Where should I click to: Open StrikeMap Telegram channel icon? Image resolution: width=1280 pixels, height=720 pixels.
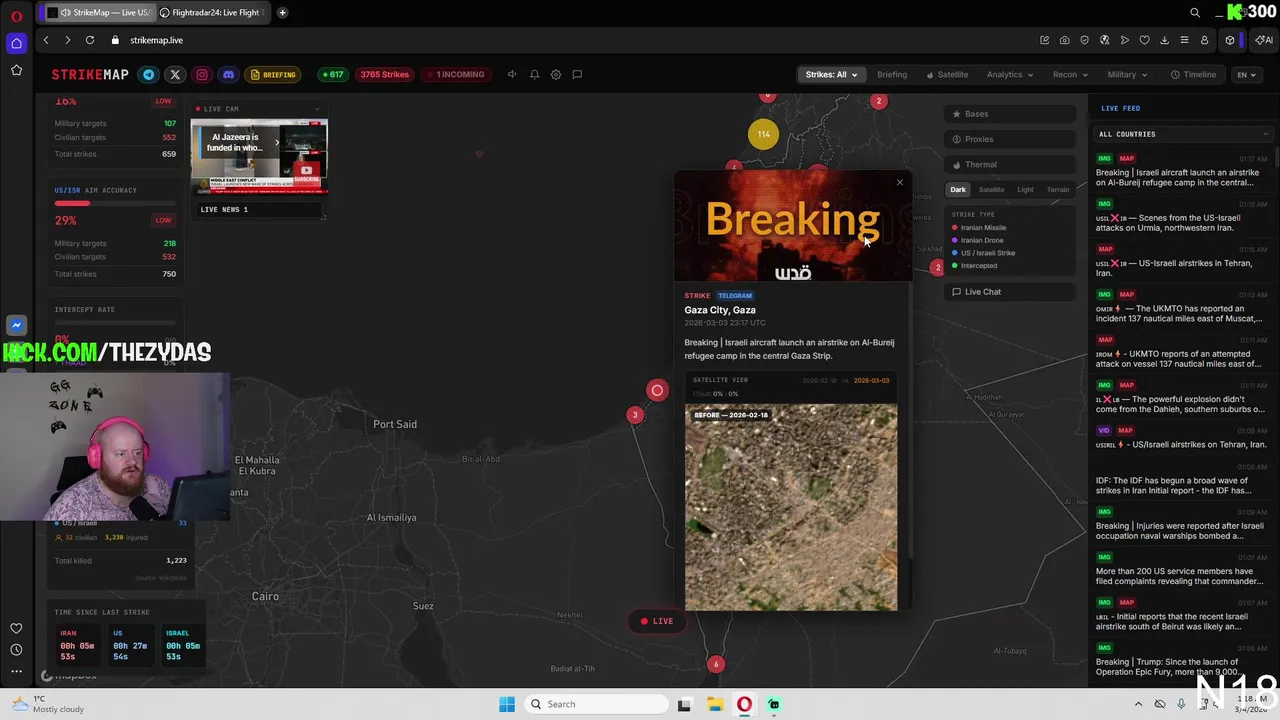pyautogui.click(x=149, y=74)
